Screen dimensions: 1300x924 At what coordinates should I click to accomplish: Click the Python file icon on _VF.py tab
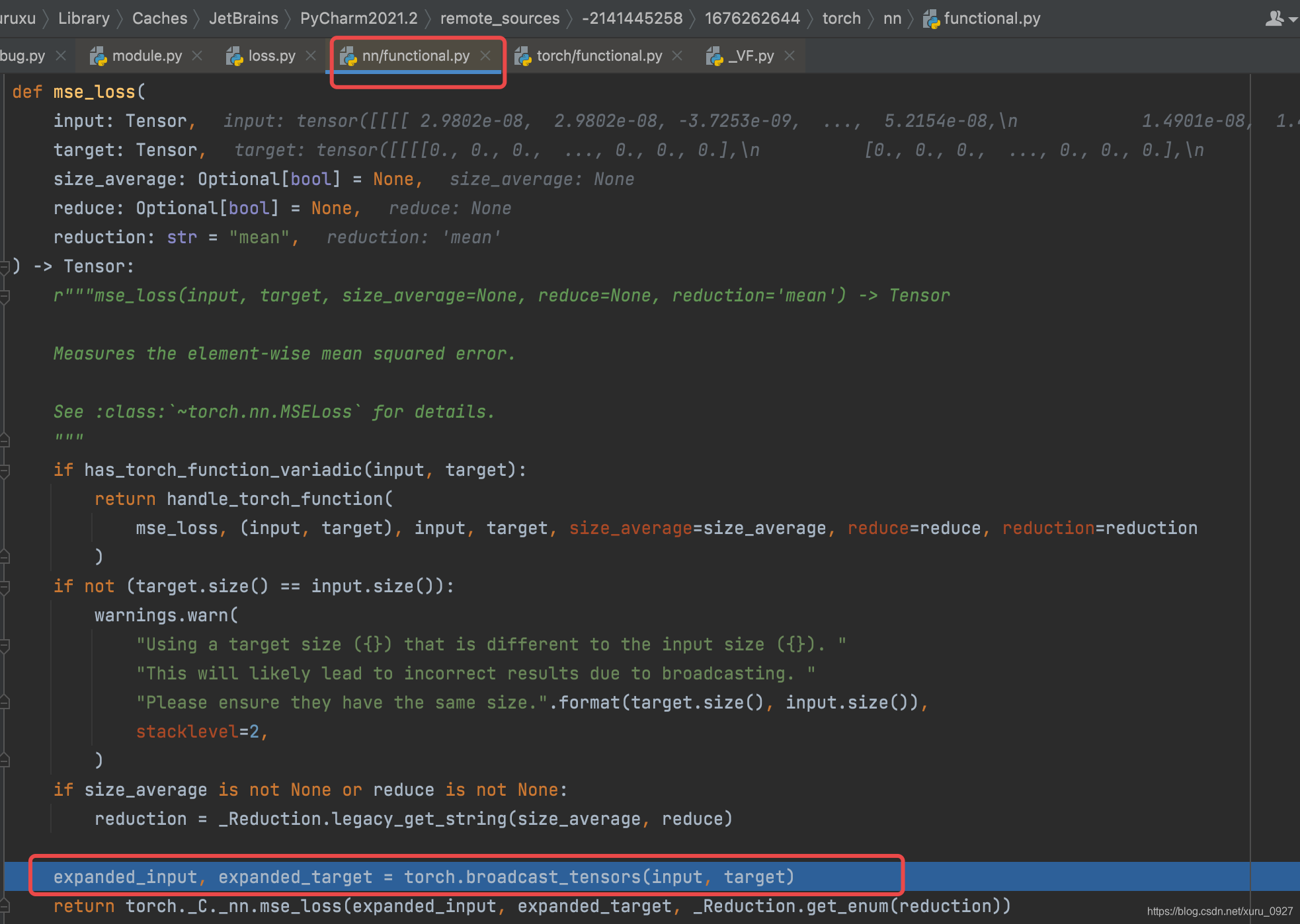point(714,57)
